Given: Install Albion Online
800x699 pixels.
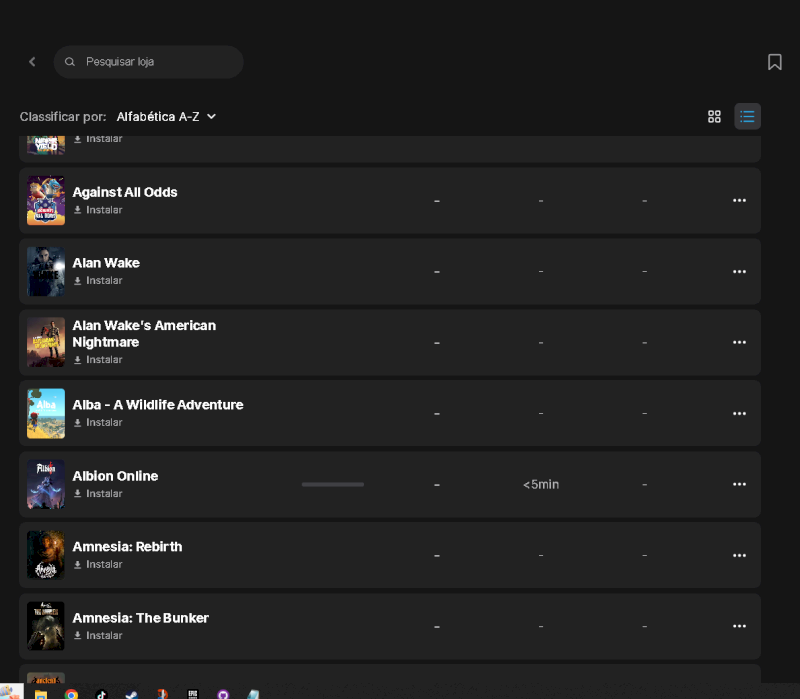Looking at the screenshot, I should pos(98,493).
